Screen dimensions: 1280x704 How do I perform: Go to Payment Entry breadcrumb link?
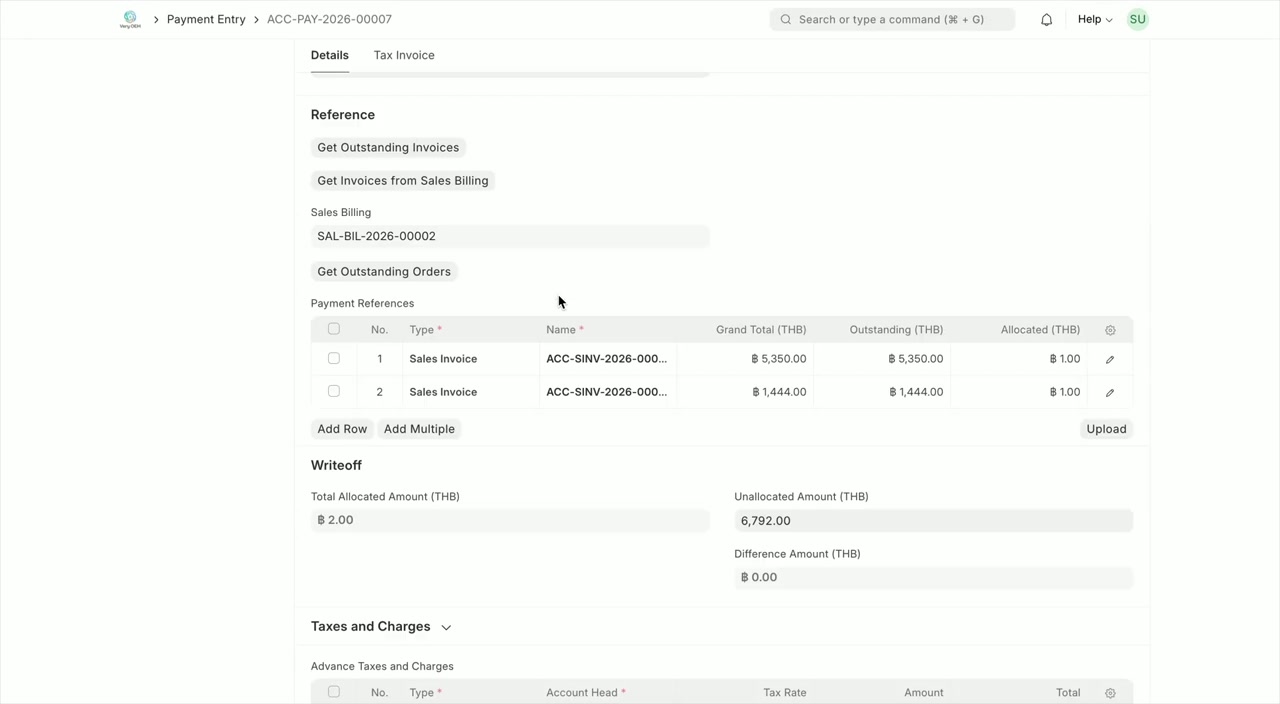(206, 19)
